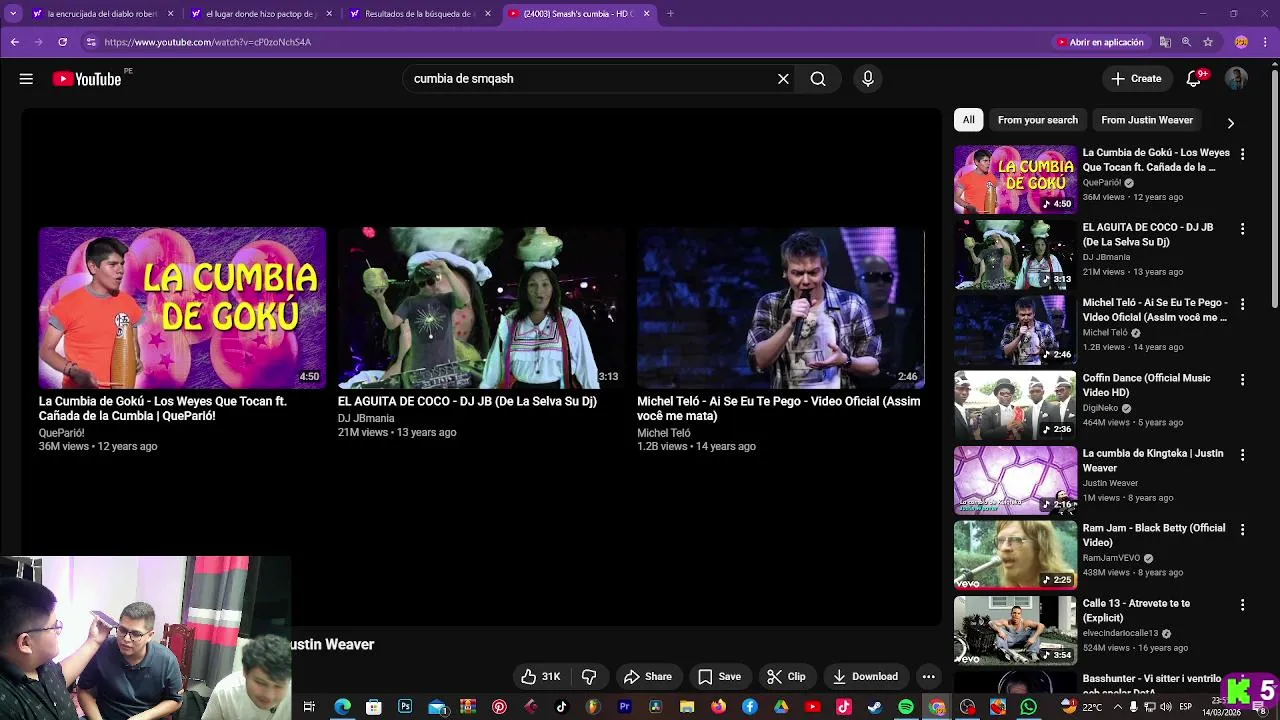This screenshot has height=720, width=1280.
Task: Open the tab search dropdown arrow
Action: point(12,14)
